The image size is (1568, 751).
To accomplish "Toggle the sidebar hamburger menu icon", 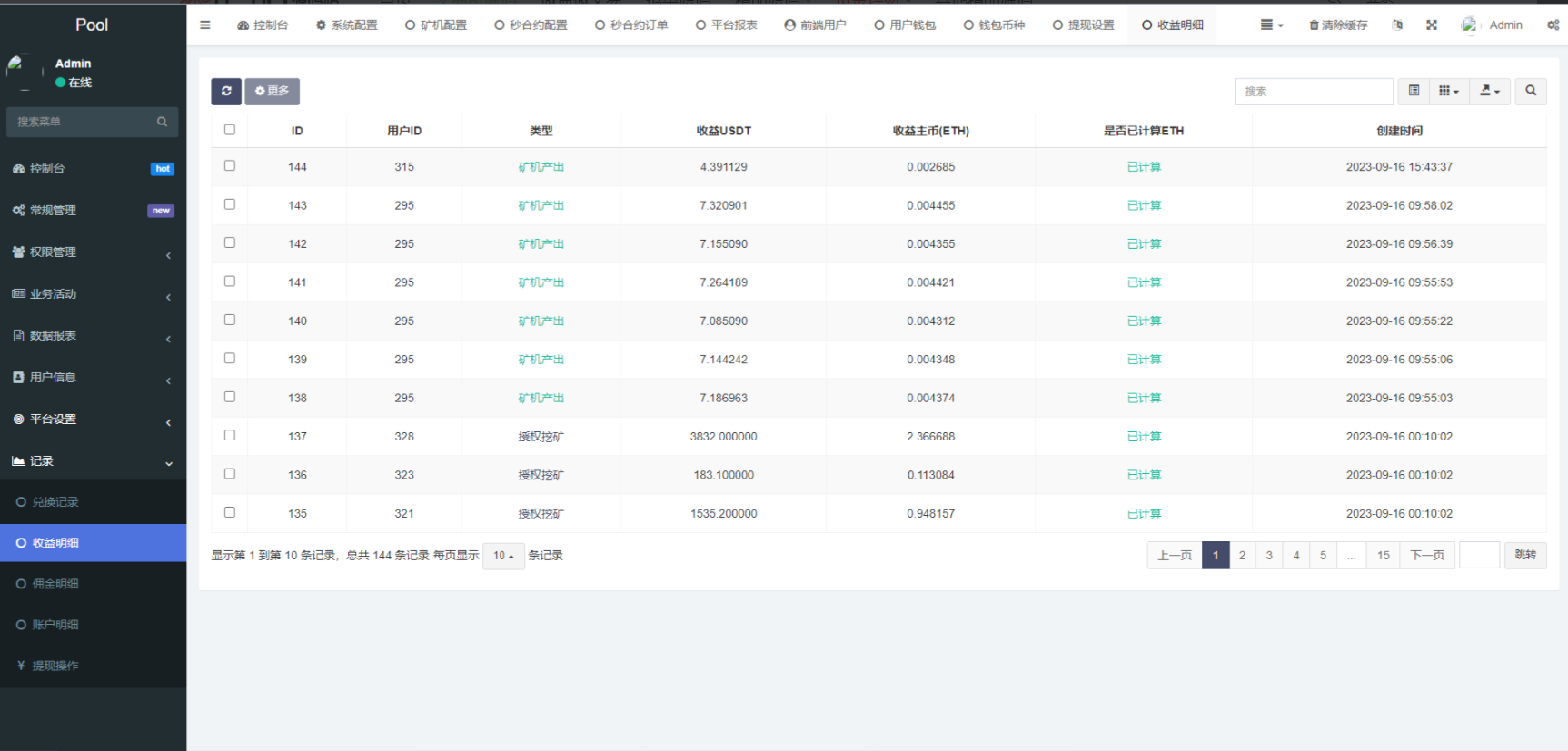I will [x=205, y=25].
